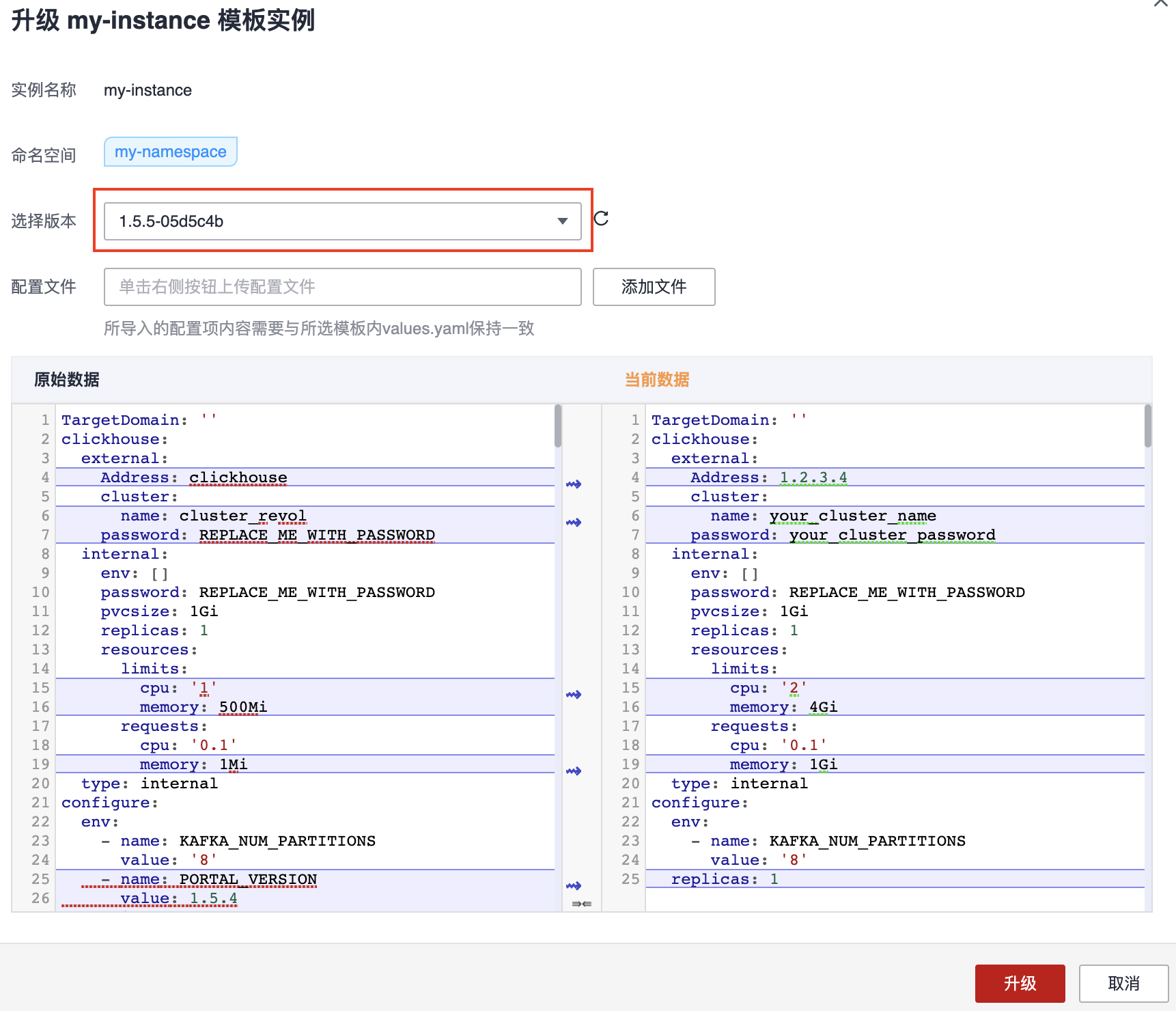Click 'memory: 1Gi' in current data

pos(784,764)
